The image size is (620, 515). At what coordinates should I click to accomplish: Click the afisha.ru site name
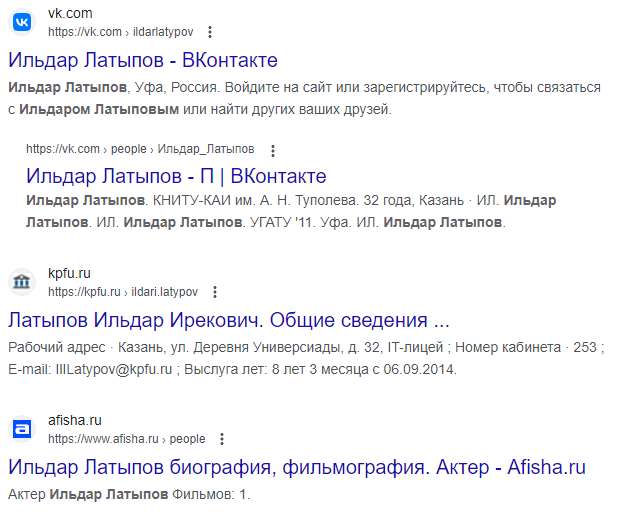tap(75, 420)
